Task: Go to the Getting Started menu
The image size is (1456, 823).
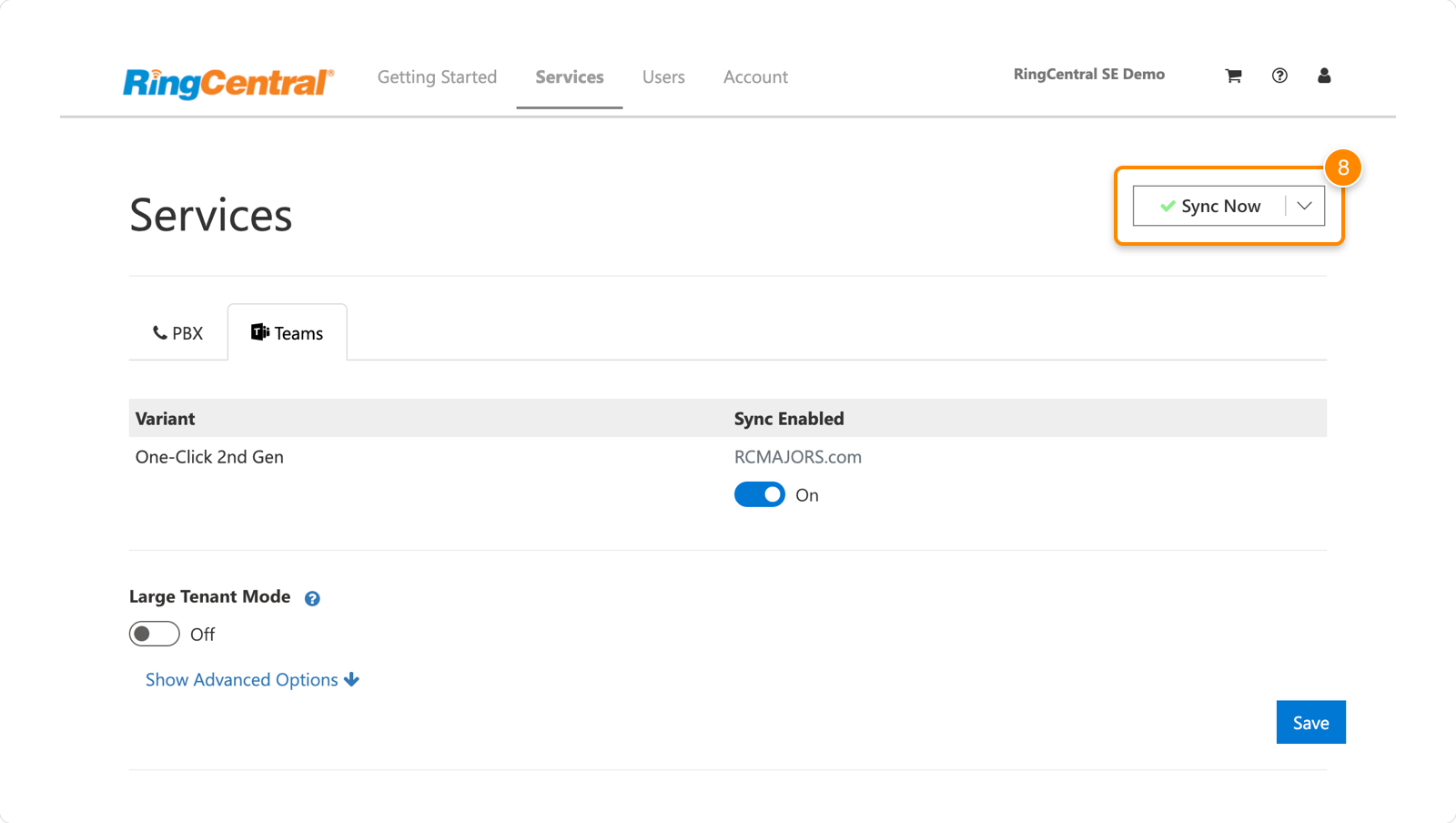Action: pos(437,77)
